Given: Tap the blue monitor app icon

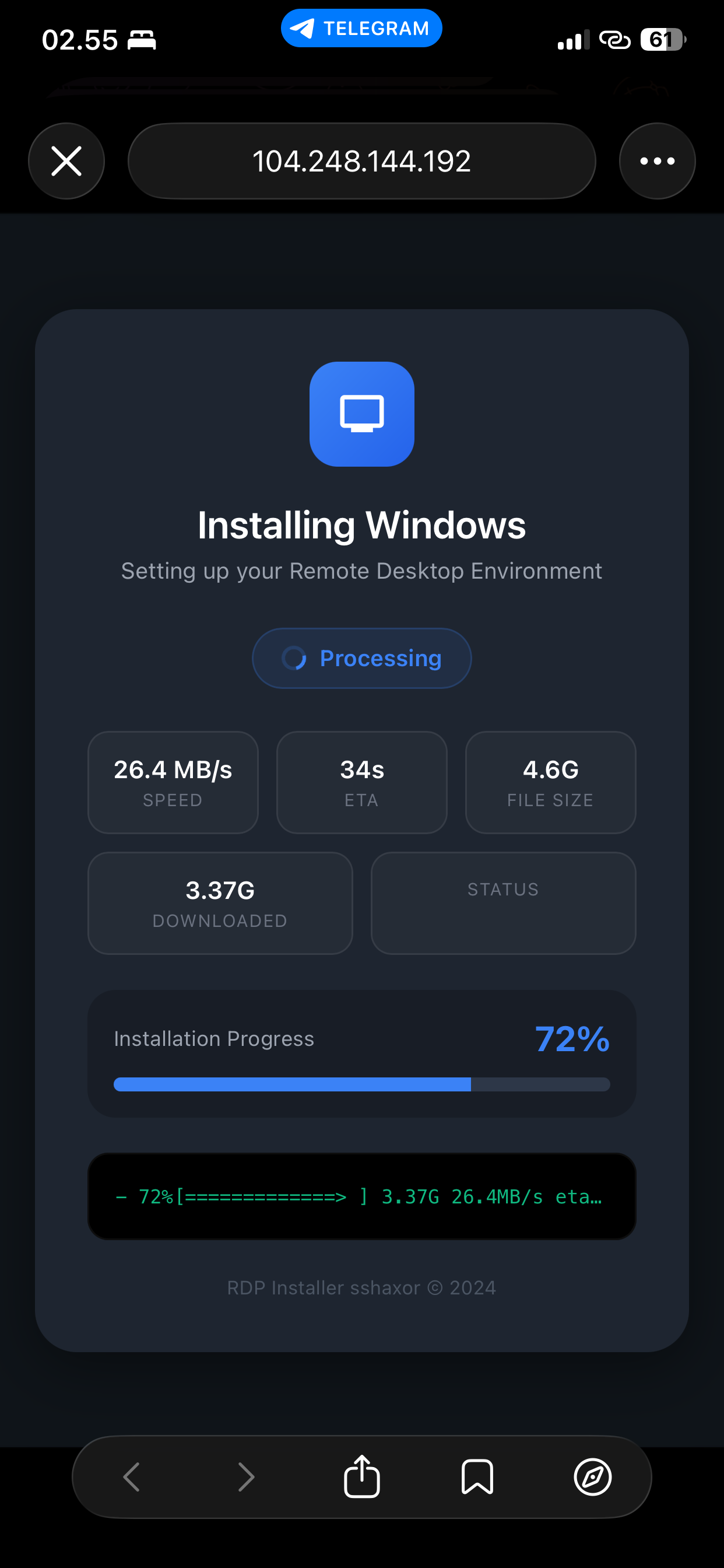Looking at the screenshot, I should (362, 414).
